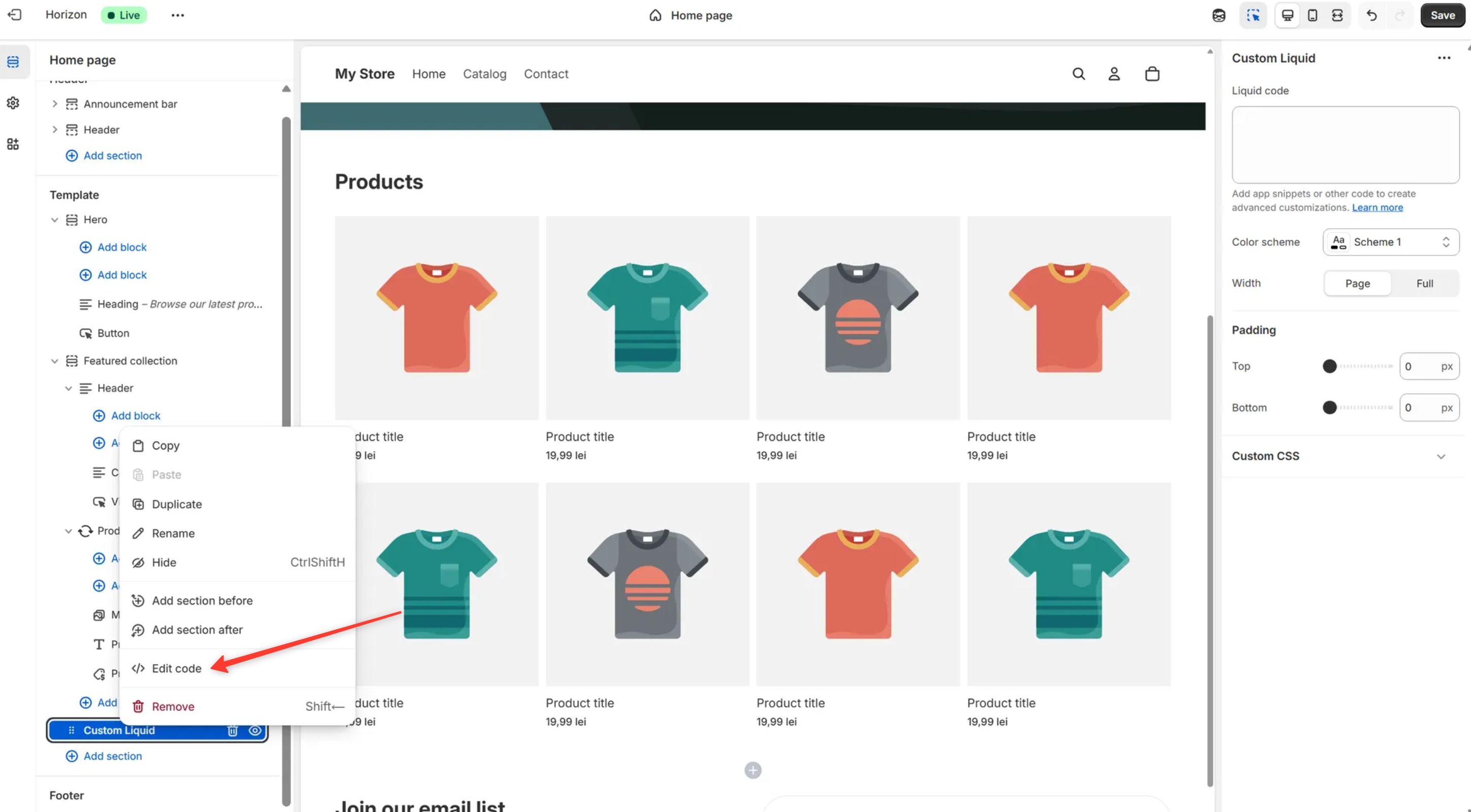Switch to mobile preview icon

click(1312, 15)
